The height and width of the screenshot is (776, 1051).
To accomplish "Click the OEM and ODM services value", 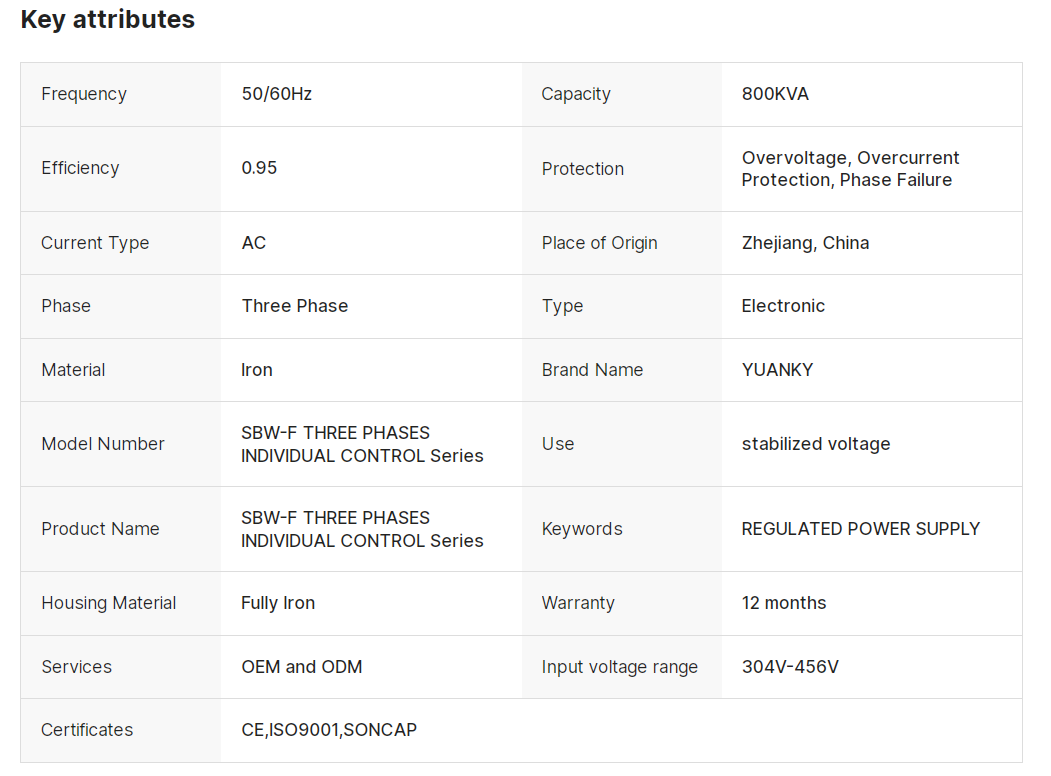I will [x=302, y=667].
